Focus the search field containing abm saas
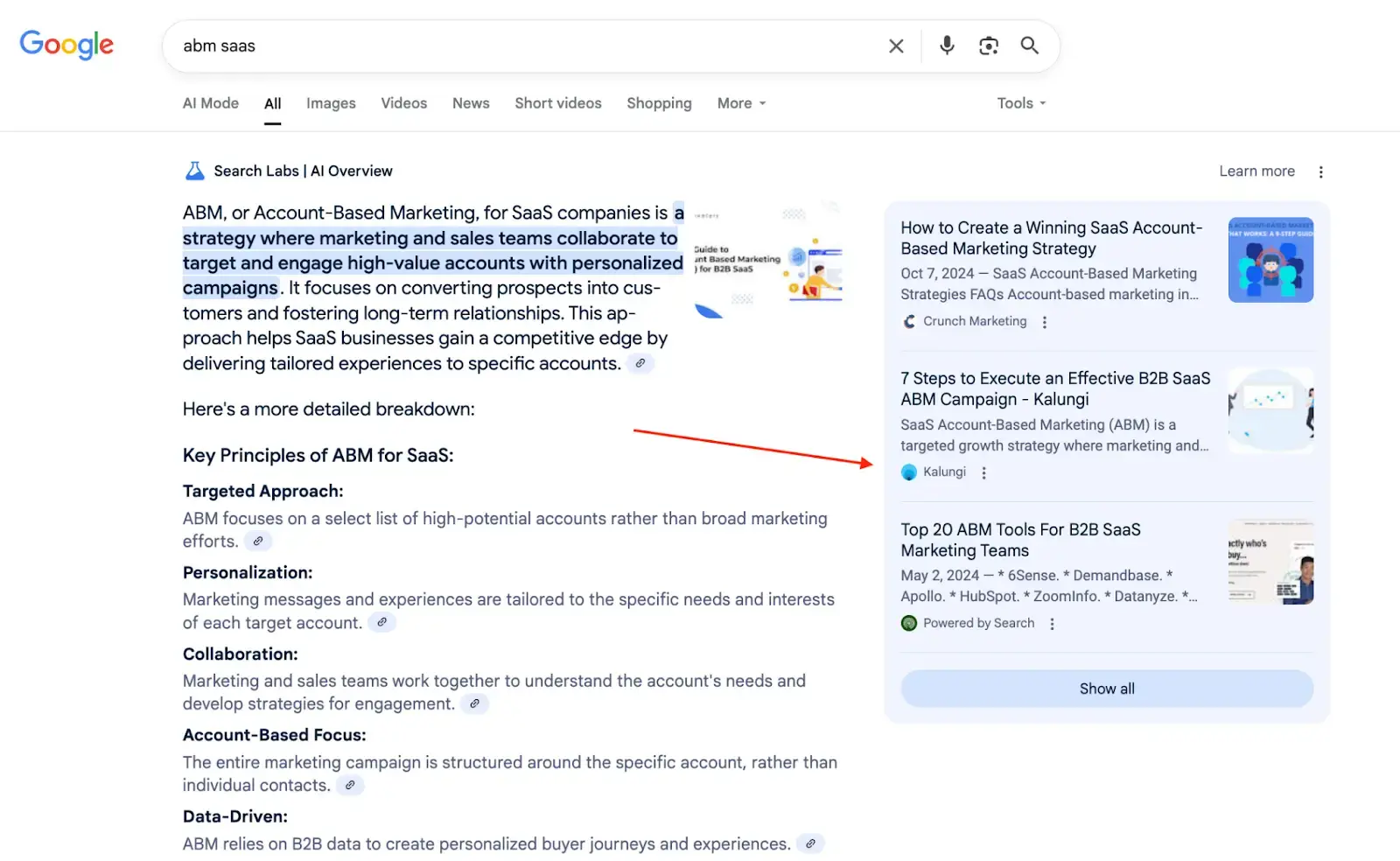This screenshot has height=861, width=1400. [525, 46]
